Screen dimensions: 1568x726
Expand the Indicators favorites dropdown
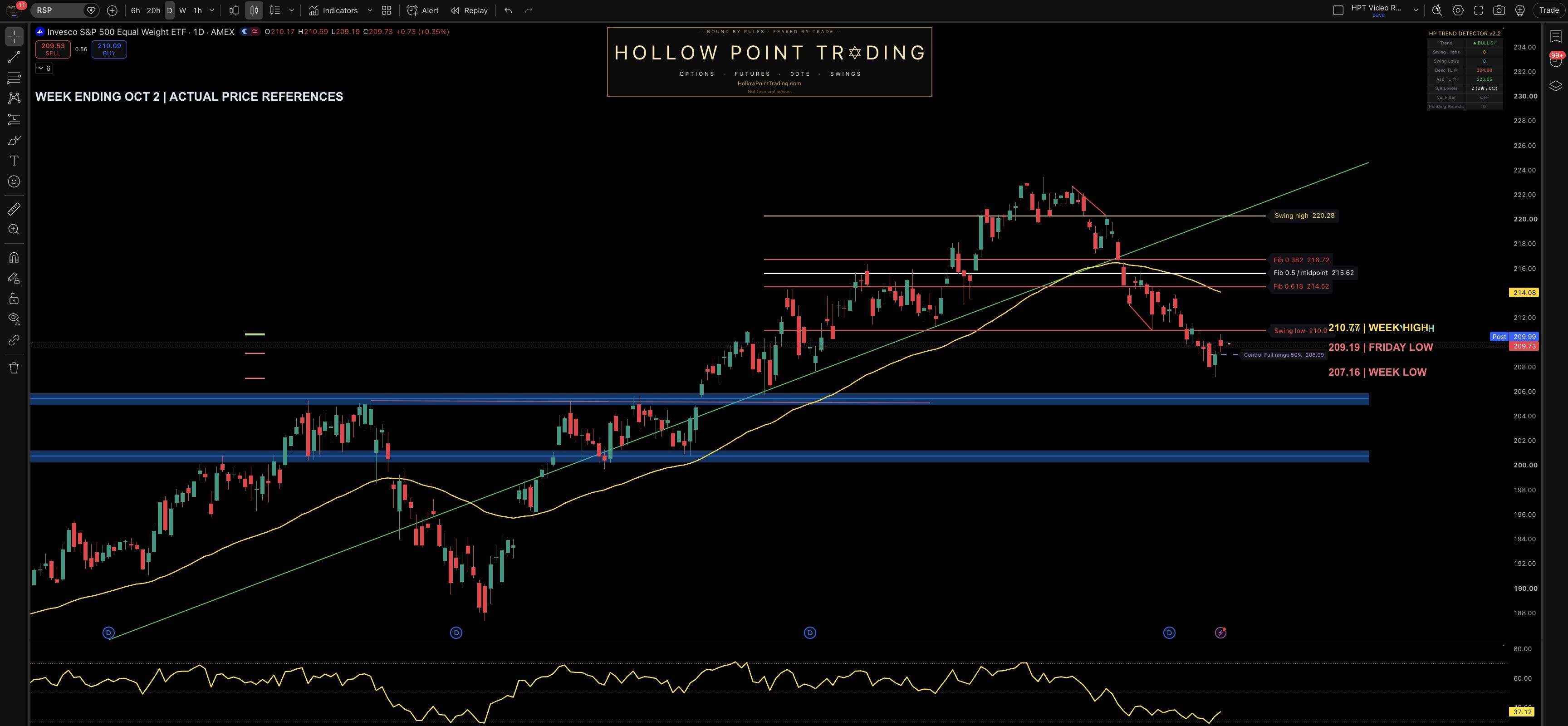[369, 10]
